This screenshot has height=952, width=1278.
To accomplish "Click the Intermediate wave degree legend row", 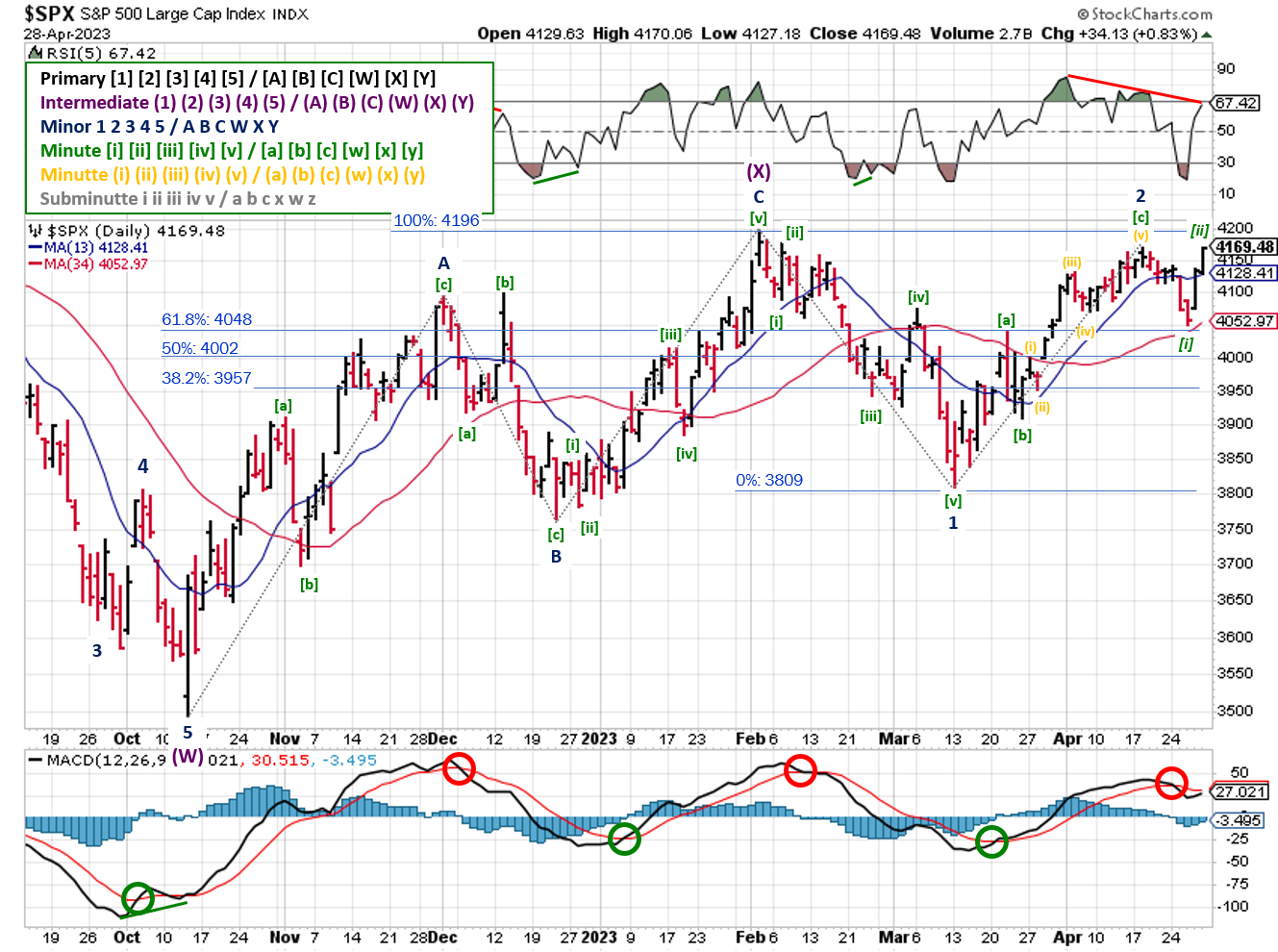I will [258, 103].
